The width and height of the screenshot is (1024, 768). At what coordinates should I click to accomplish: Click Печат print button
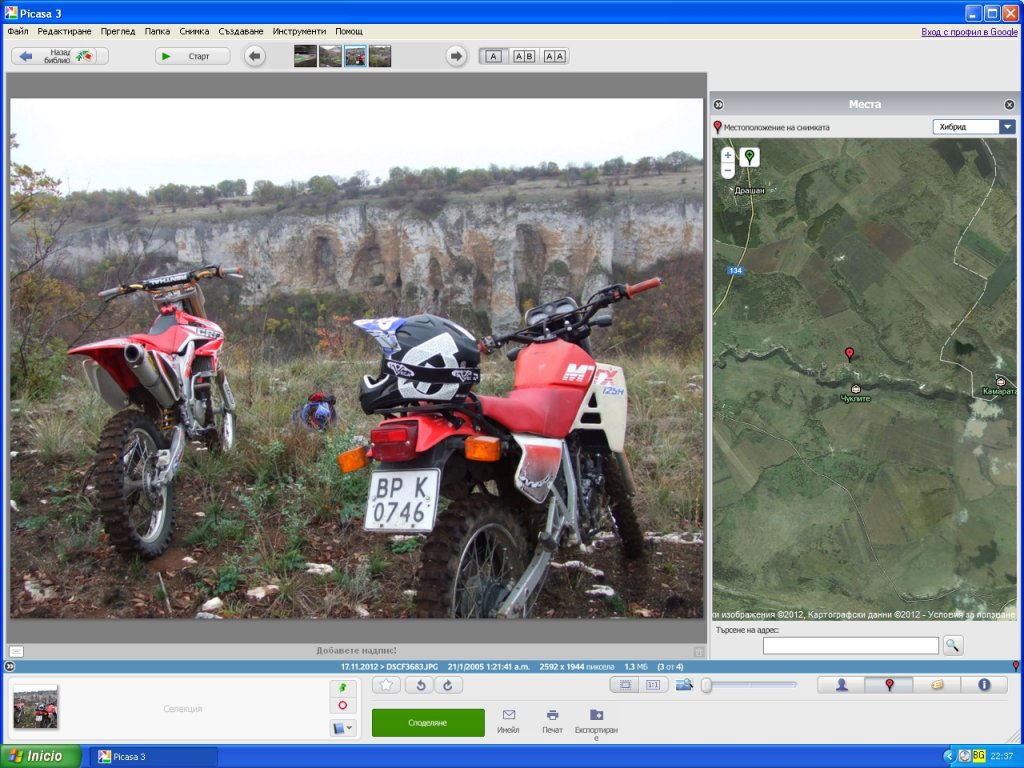(552, 721)
